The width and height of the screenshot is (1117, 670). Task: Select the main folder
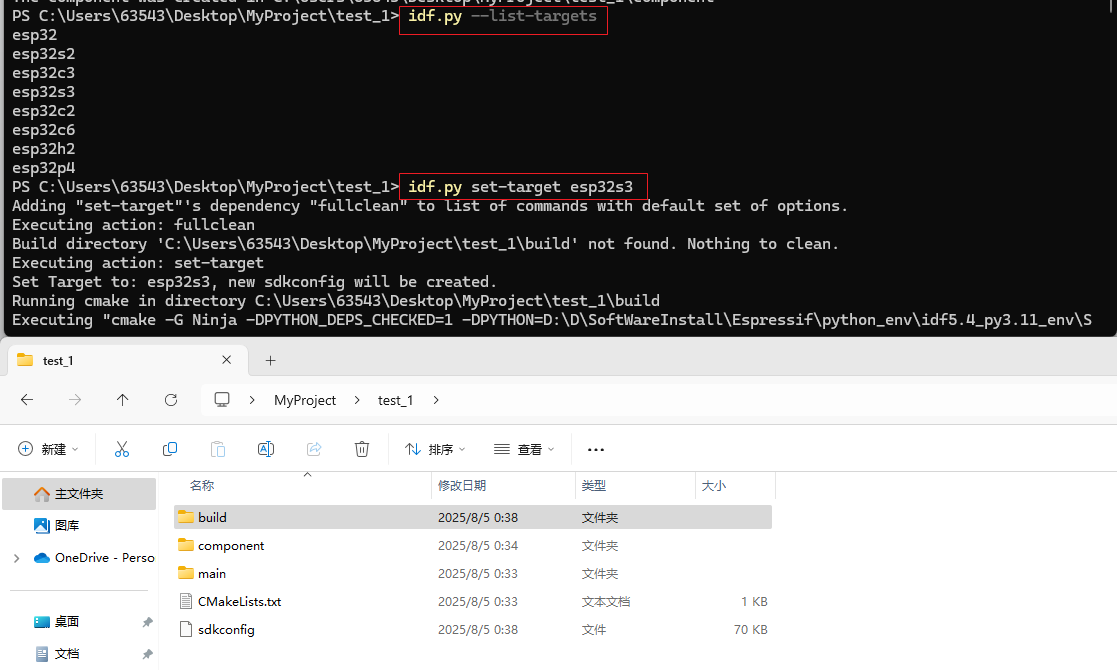tap(473, 574)
